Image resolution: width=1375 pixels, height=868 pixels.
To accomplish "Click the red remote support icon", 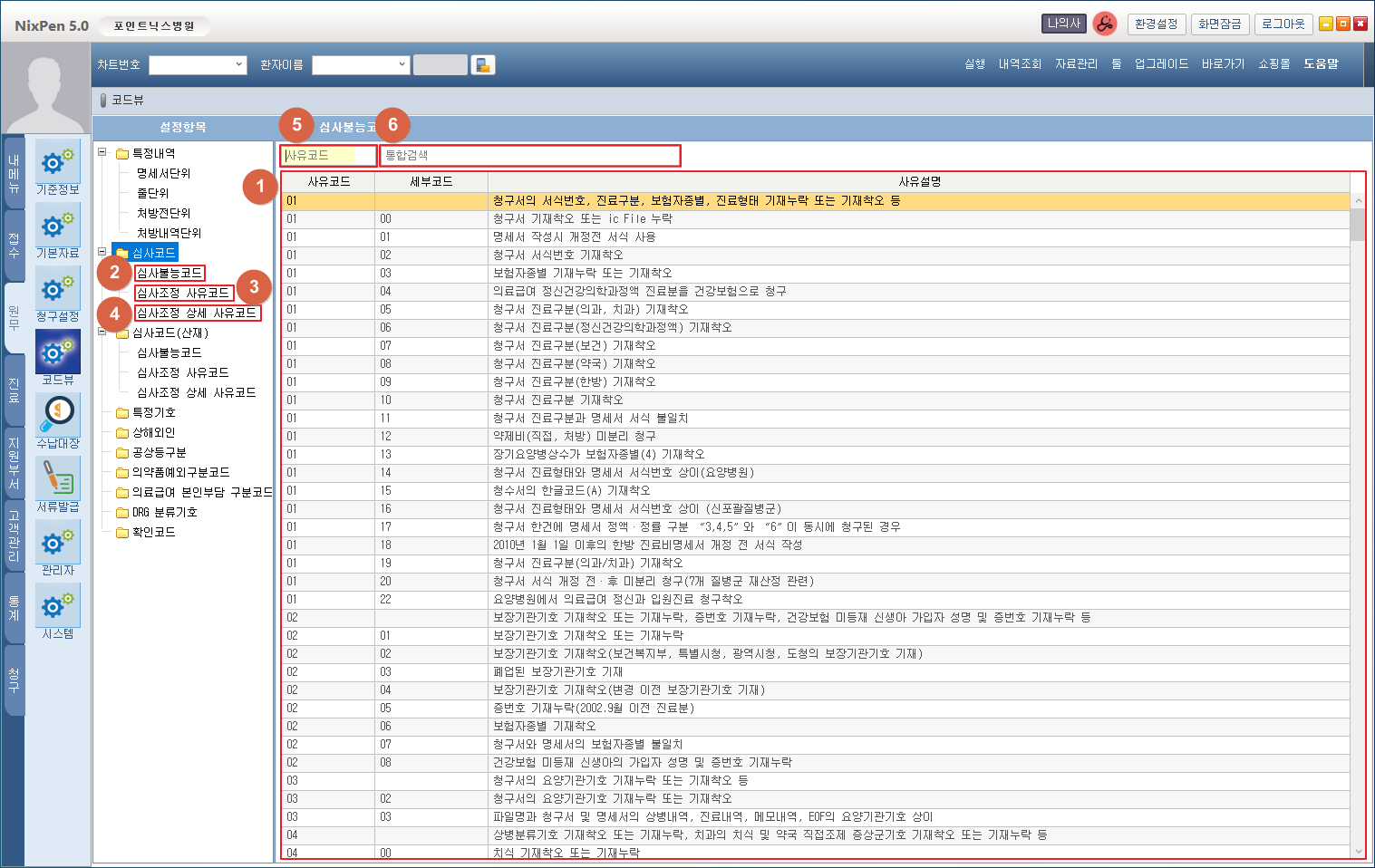I will (1104, 24).
